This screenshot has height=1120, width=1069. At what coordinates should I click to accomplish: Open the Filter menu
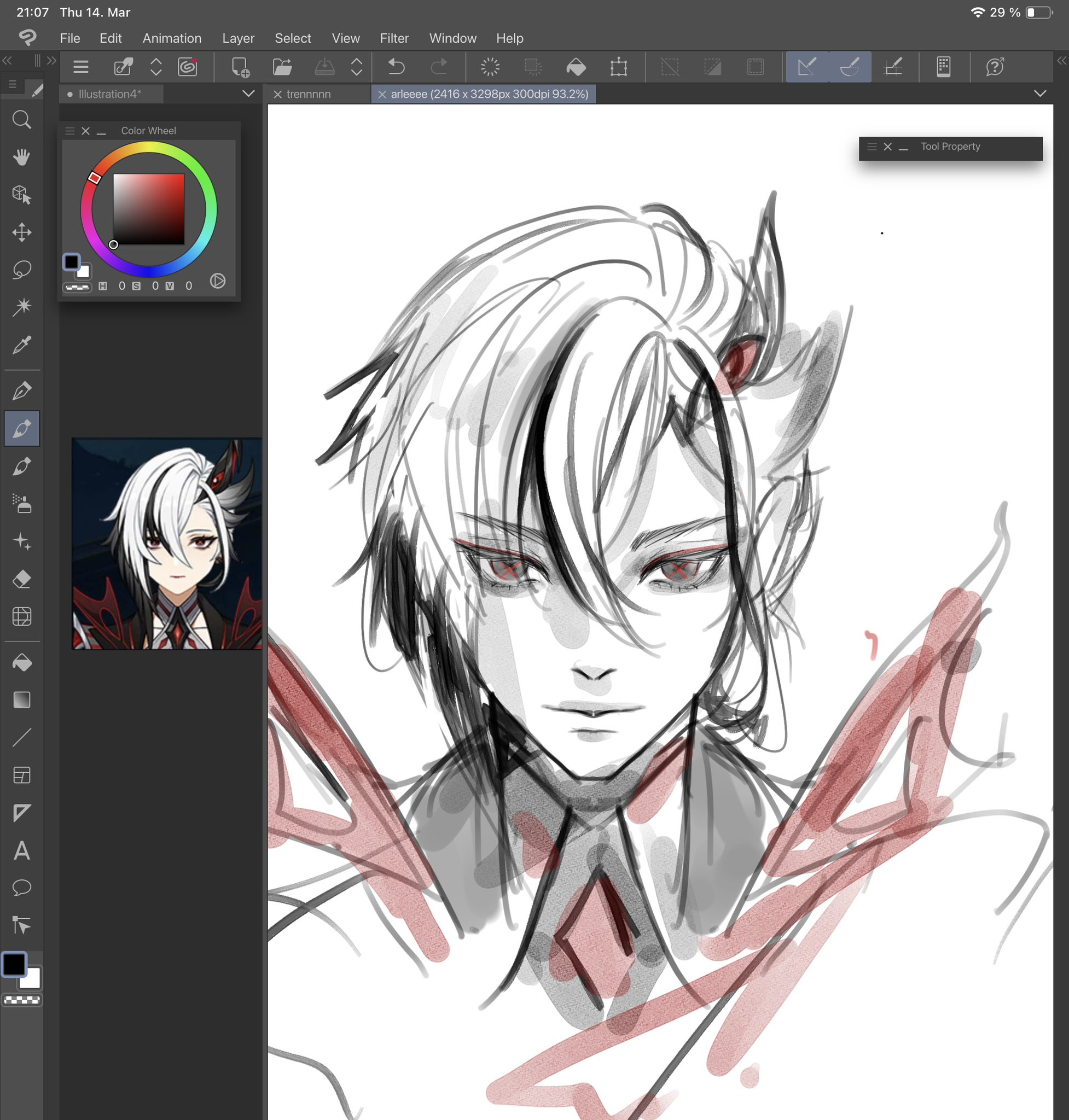[x=394, y=38]
